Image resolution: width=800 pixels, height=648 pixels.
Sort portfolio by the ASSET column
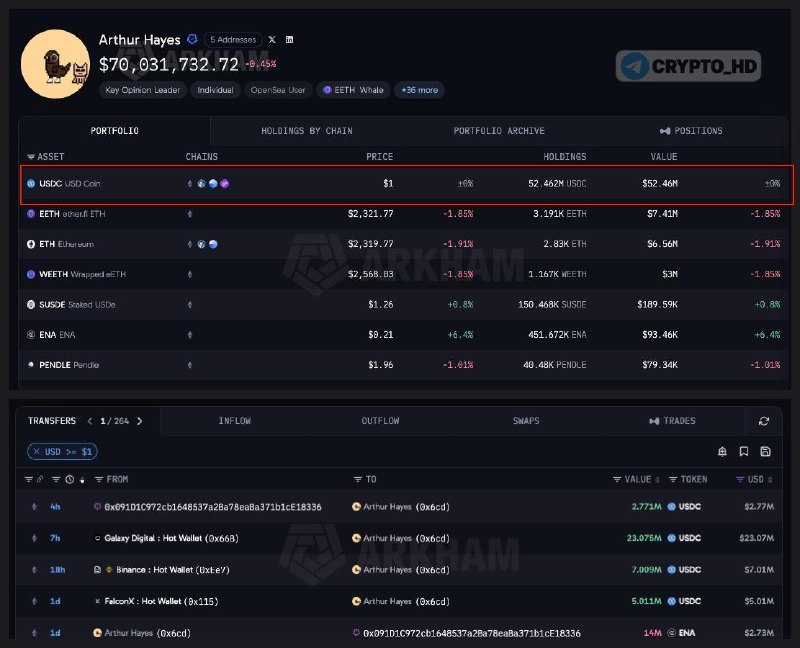click(x=46, y=157)
